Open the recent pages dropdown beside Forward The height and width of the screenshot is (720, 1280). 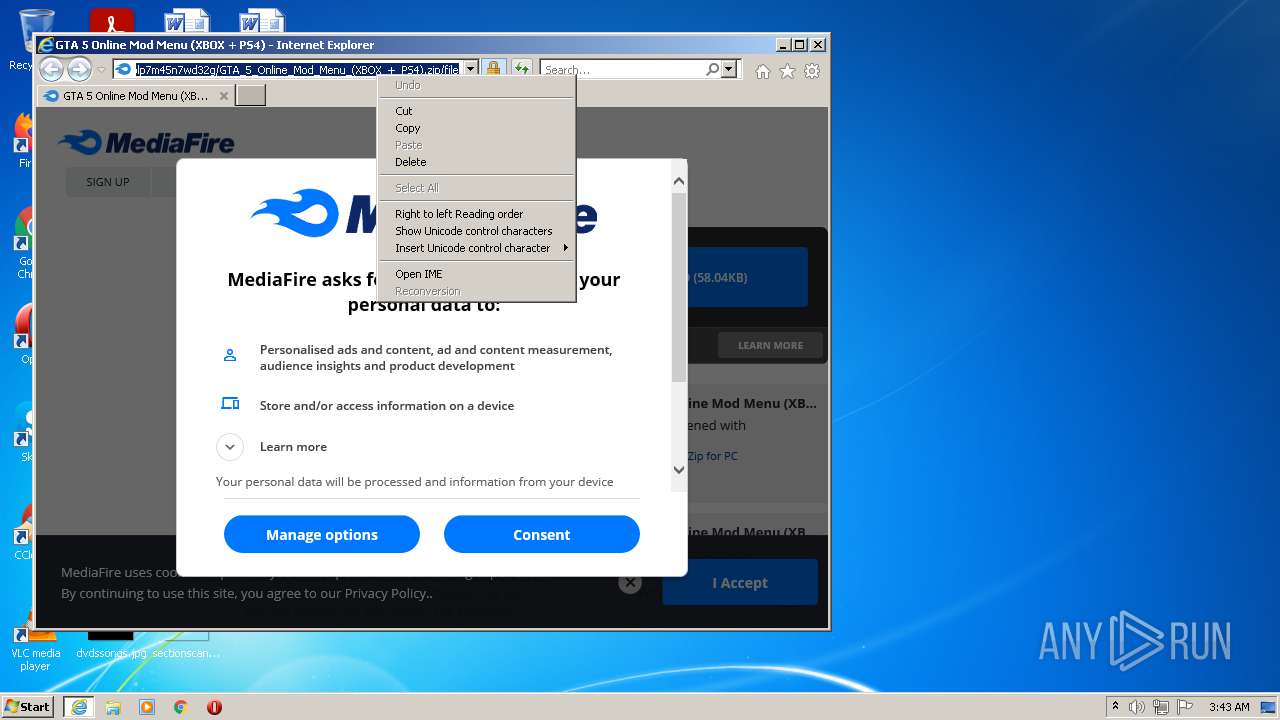[x=101, y=70]
